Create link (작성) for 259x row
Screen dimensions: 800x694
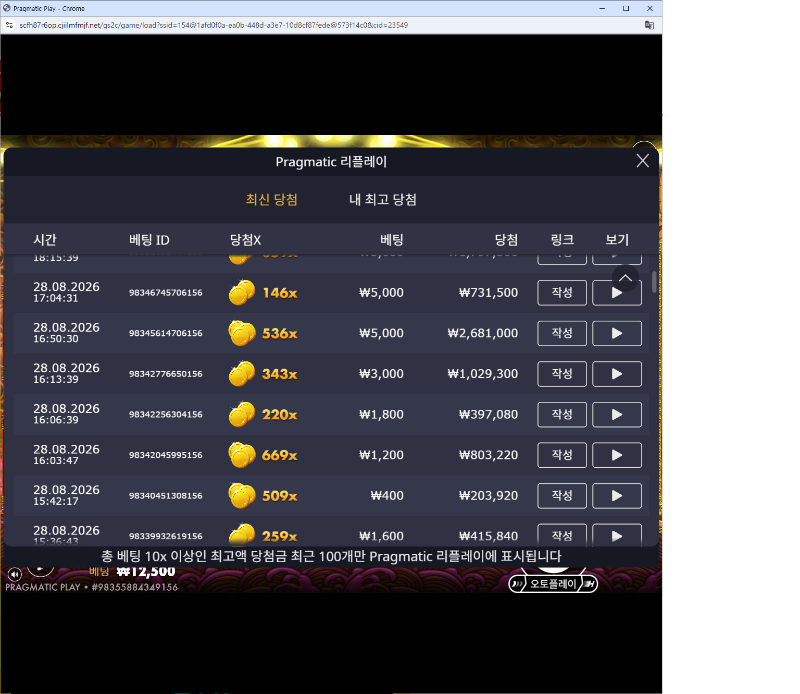click(562, 535)
